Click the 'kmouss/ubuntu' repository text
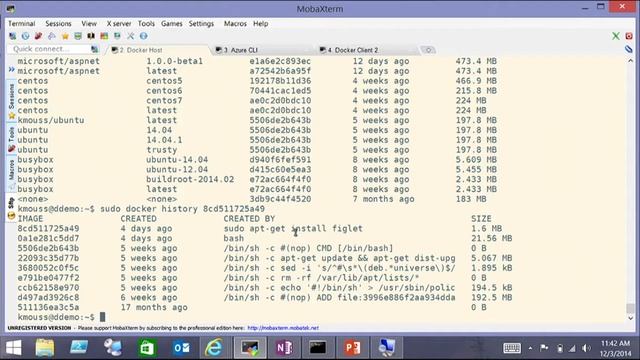This screenshot has height=360, width=640. (x=51, y=120)
